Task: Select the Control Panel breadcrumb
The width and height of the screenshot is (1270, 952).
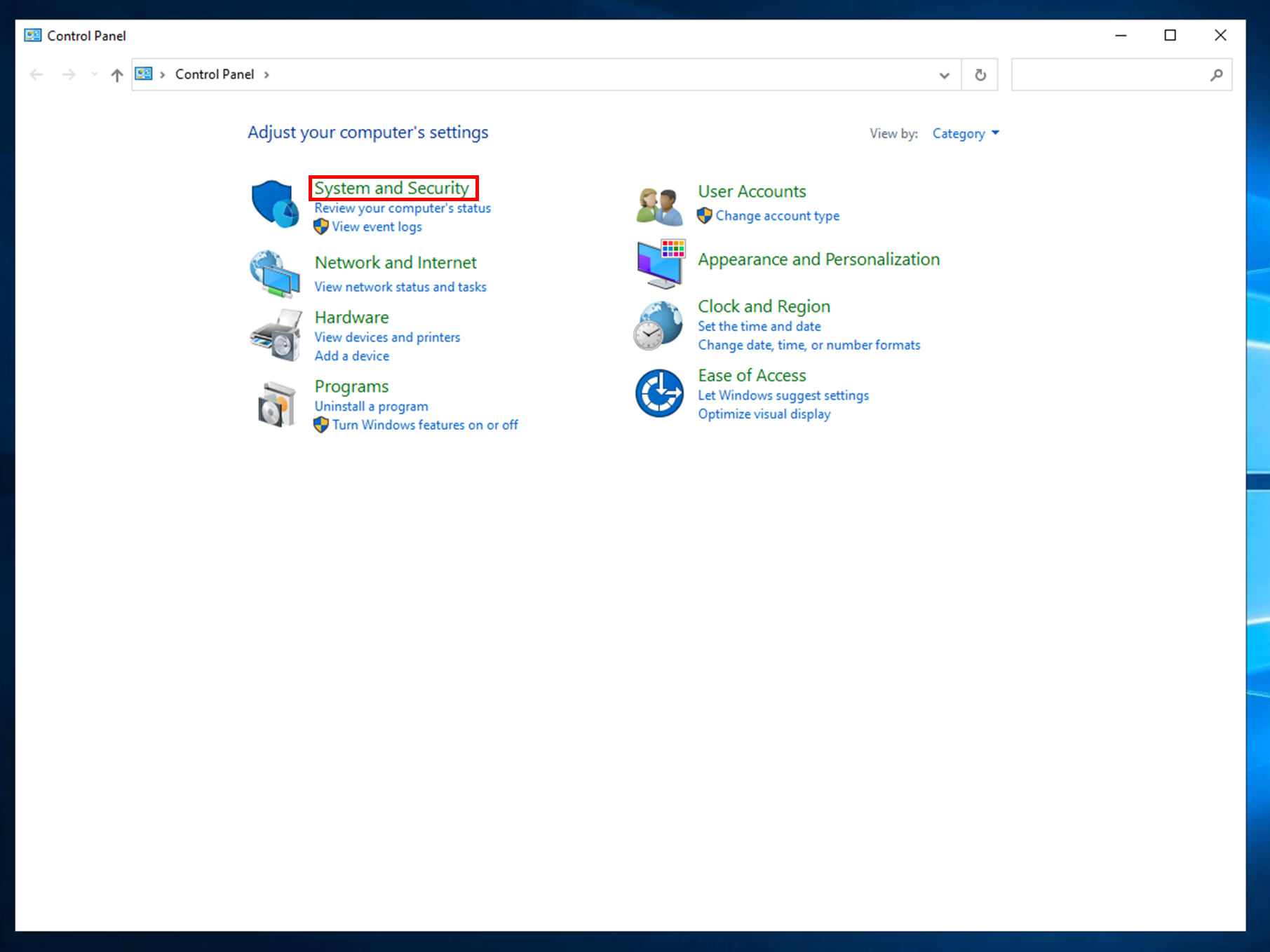Action: click(x=215, y=74)
